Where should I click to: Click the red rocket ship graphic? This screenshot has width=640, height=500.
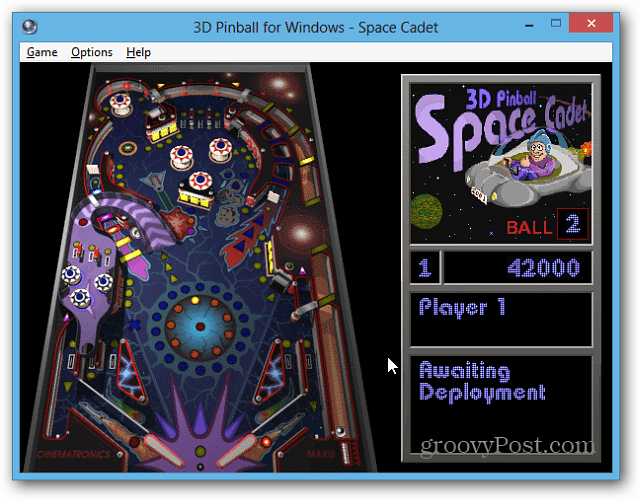[x=250, y=237]
